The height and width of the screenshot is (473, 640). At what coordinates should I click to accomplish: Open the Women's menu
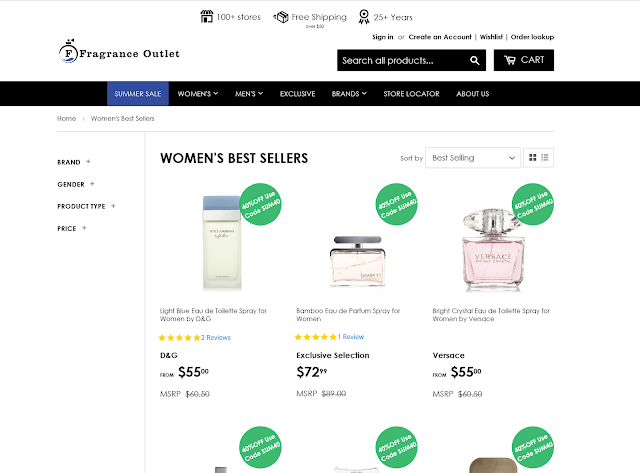[198, 94]
